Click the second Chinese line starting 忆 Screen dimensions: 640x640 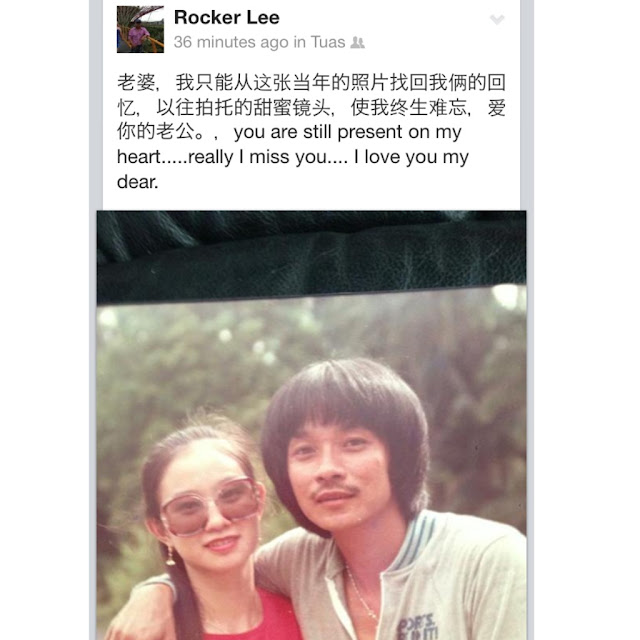point(311,108)
